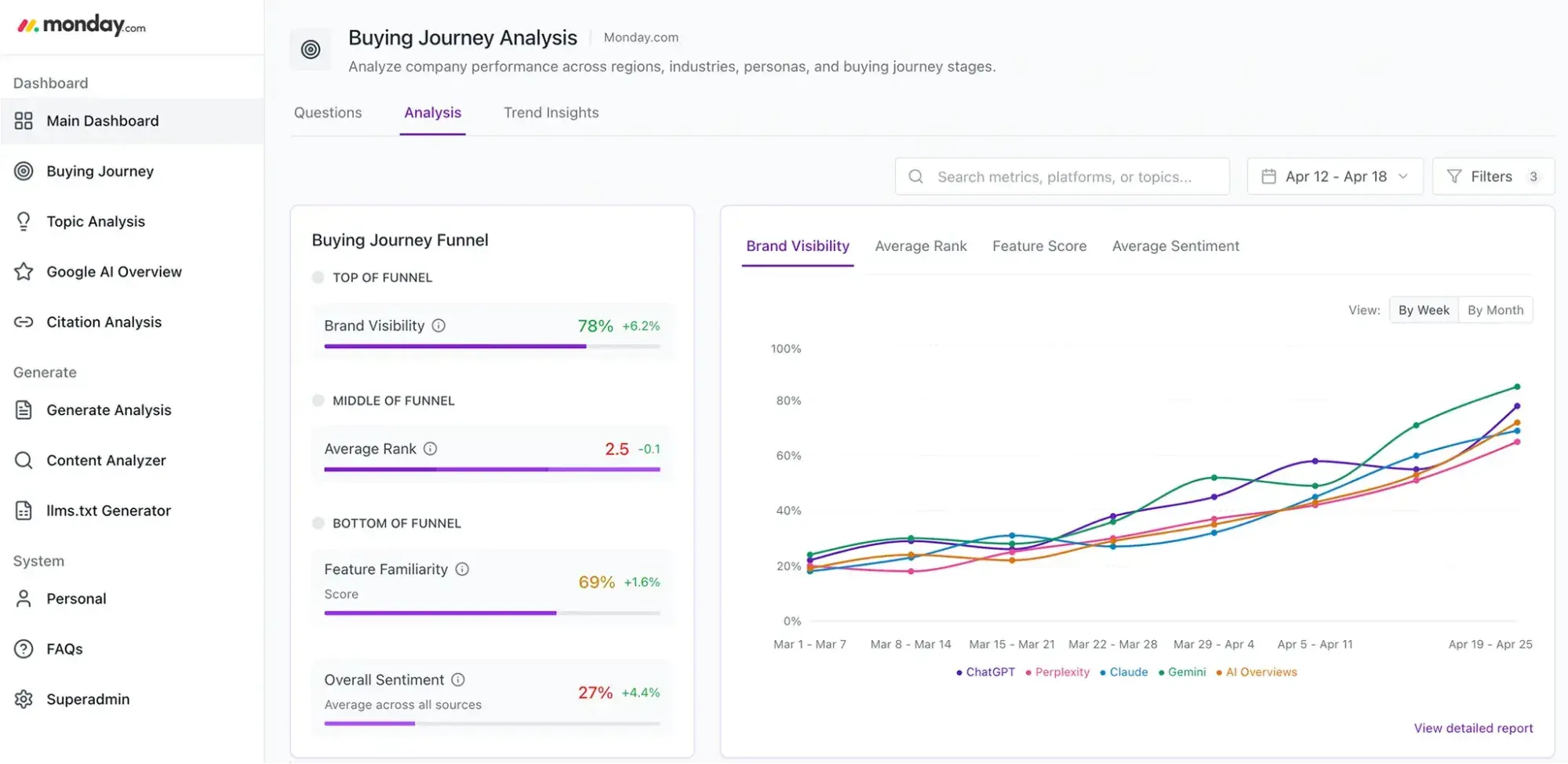Click the Brand Visibility progress bar
1568x764 pixels.
tap(492, 346)
